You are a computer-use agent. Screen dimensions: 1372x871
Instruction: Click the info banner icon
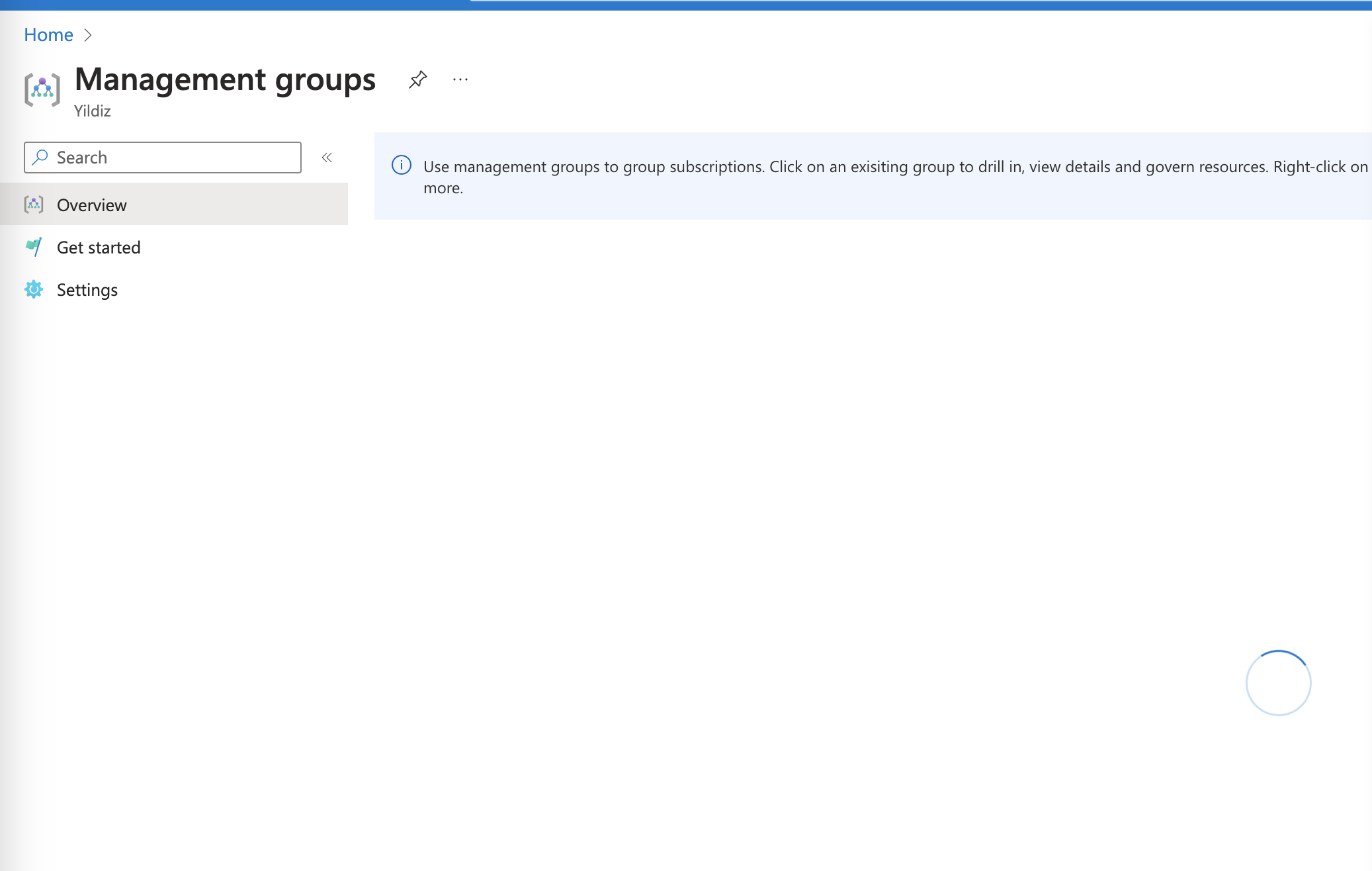pos(402,165)
